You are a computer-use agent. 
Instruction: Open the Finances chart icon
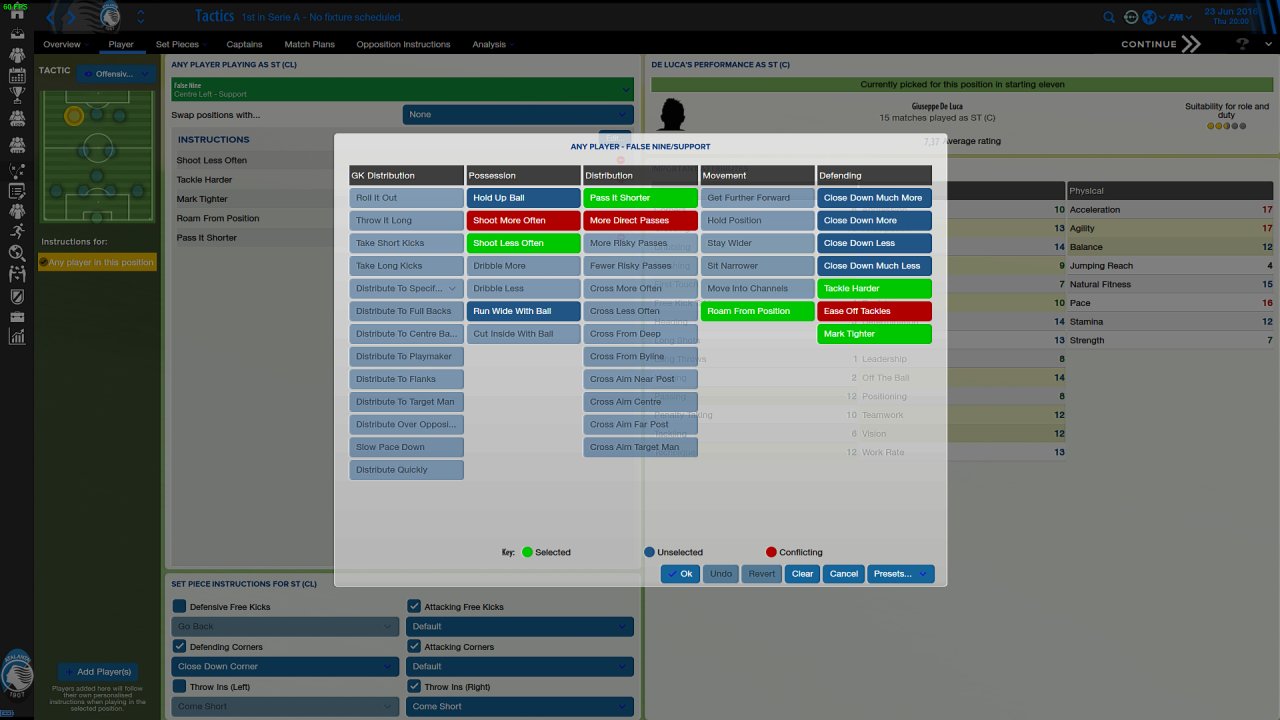click(x=17, y=337)
